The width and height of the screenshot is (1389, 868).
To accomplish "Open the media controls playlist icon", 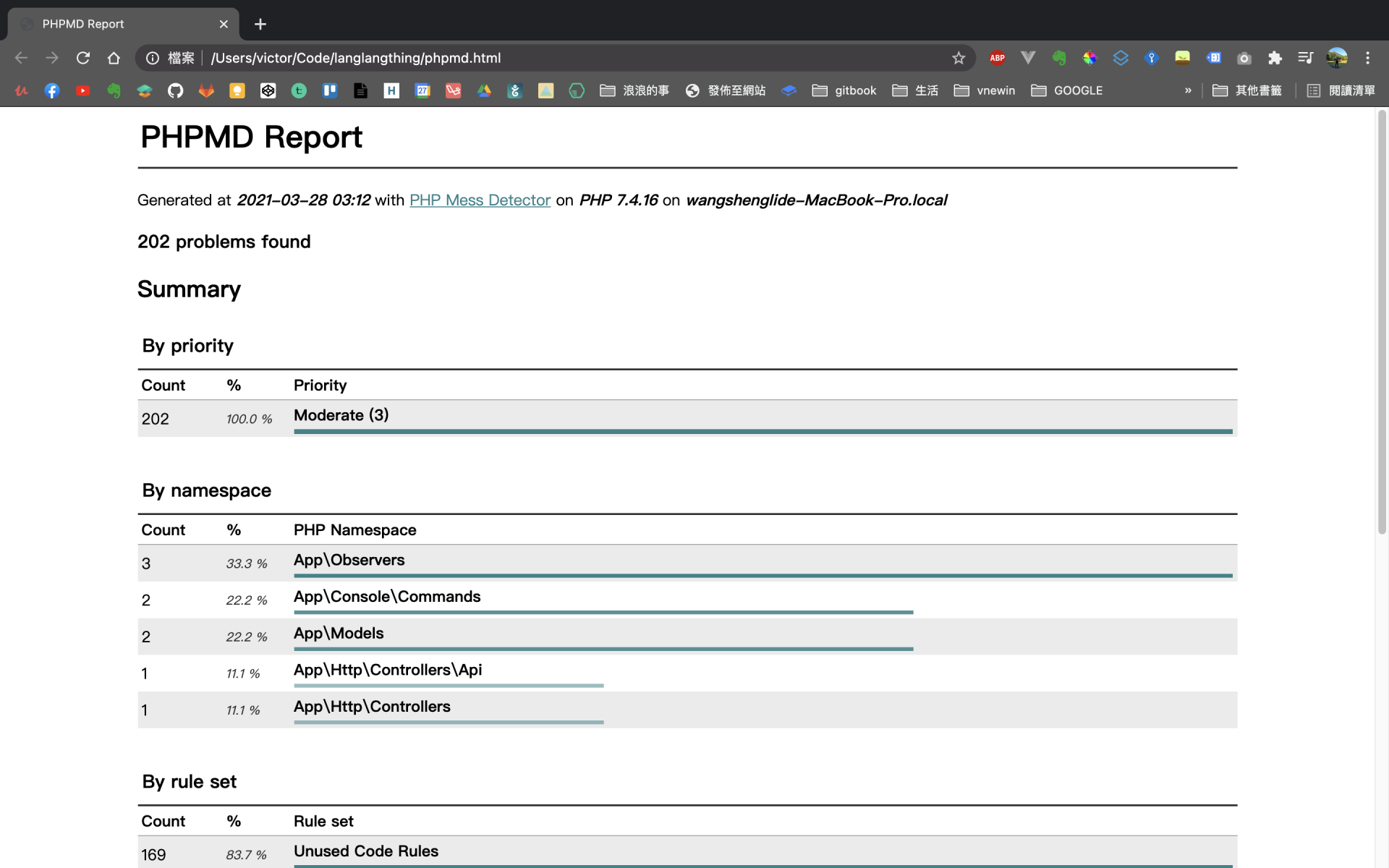I will tap(1306, 58).
